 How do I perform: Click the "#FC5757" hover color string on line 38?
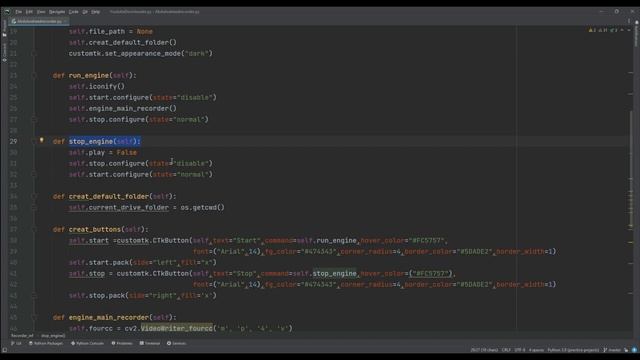click(426, 240)
